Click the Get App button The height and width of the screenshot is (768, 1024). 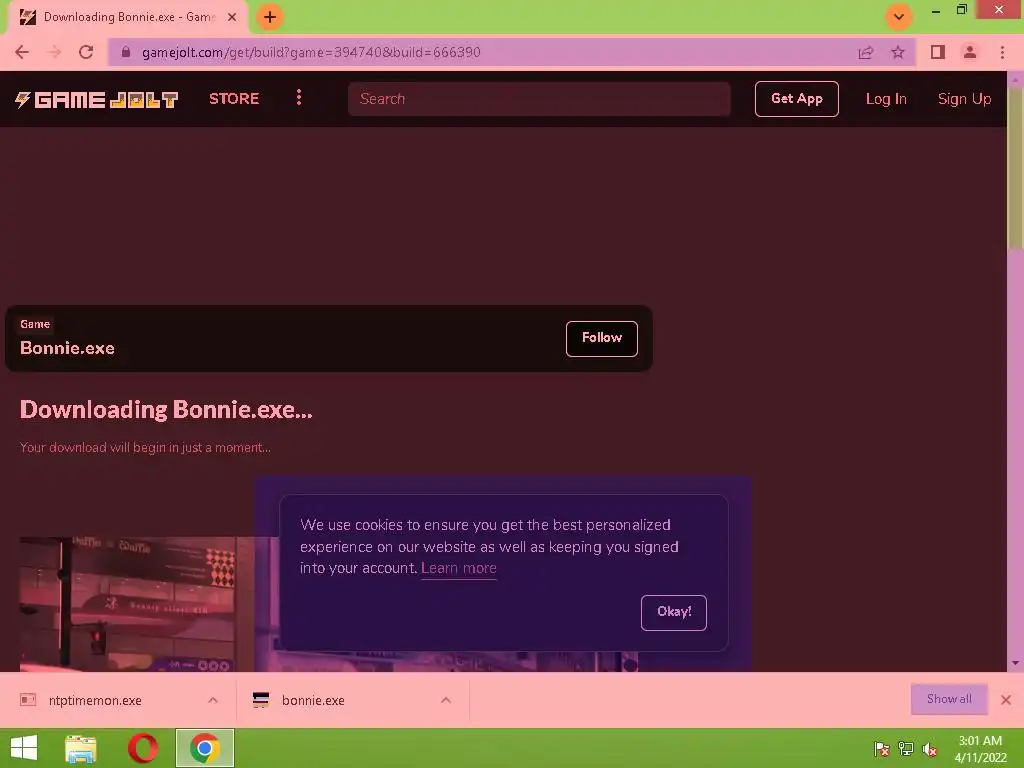[x=797, y=99]
